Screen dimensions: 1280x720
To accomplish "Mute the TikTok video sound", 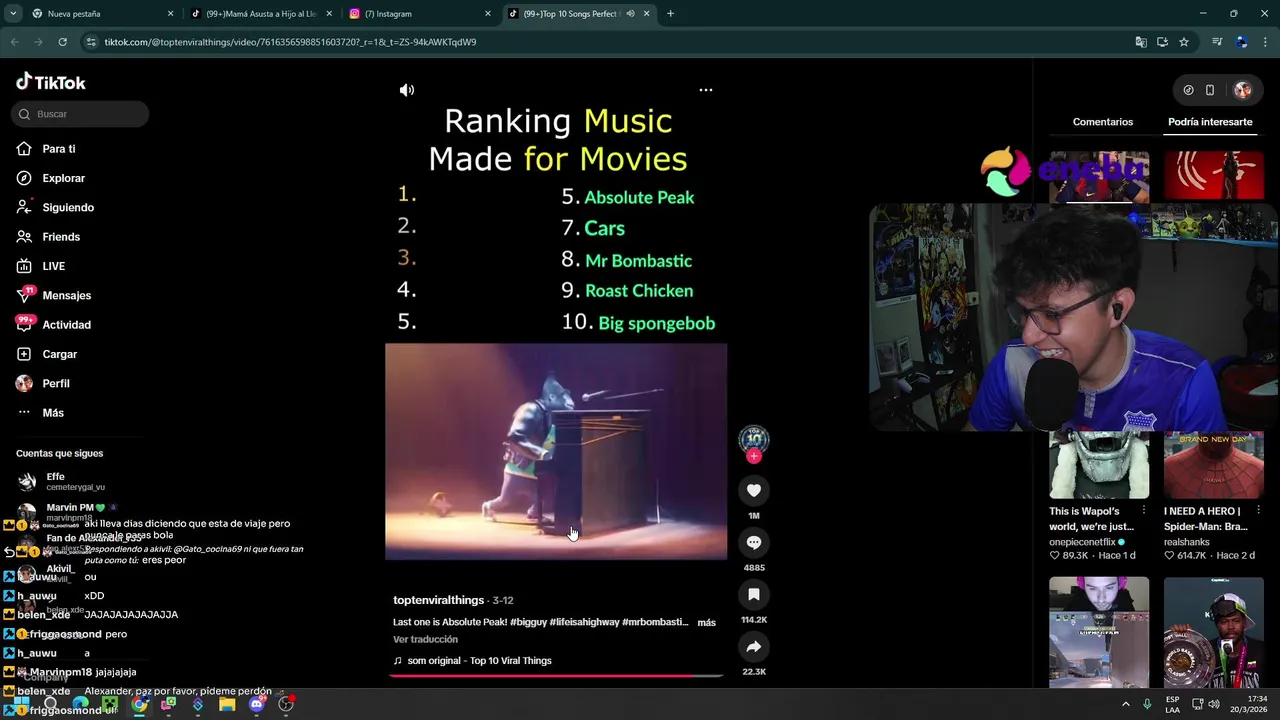I will (x=407, y=90).
